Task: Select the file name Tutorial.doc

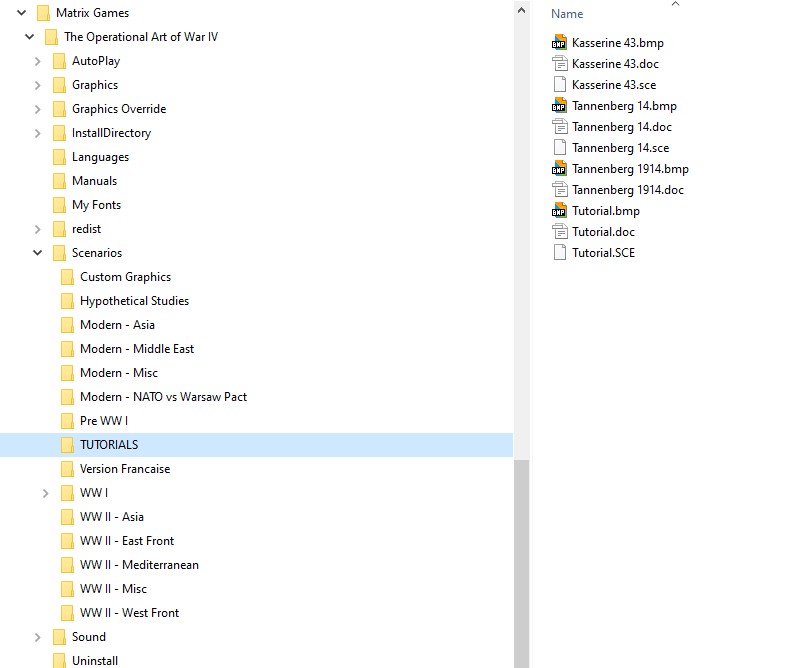Action: (x=604, y=232)
